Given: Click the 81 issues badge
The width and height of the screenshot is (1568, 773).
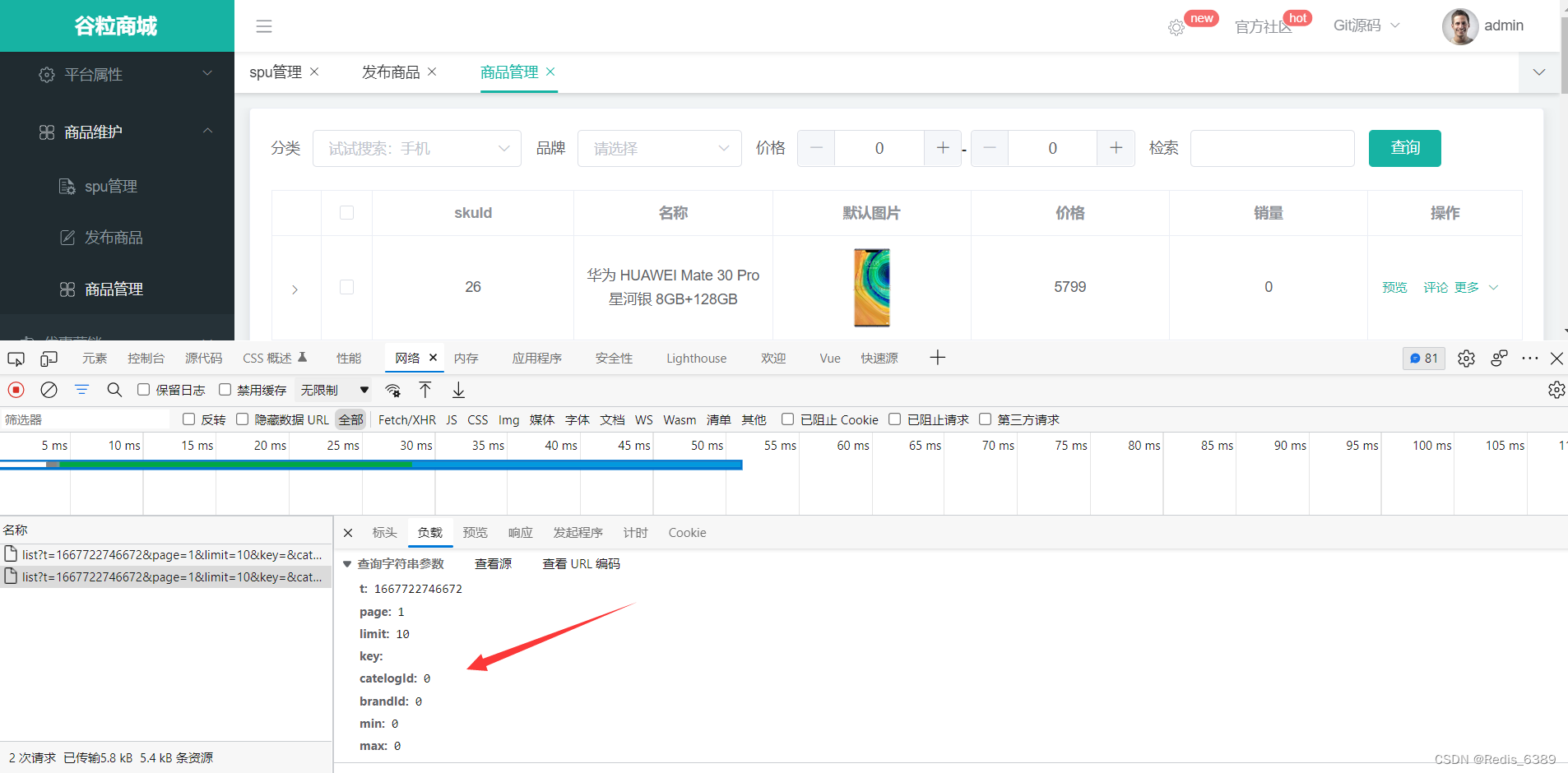Looking at the screenshot, I should (1424, 359).
